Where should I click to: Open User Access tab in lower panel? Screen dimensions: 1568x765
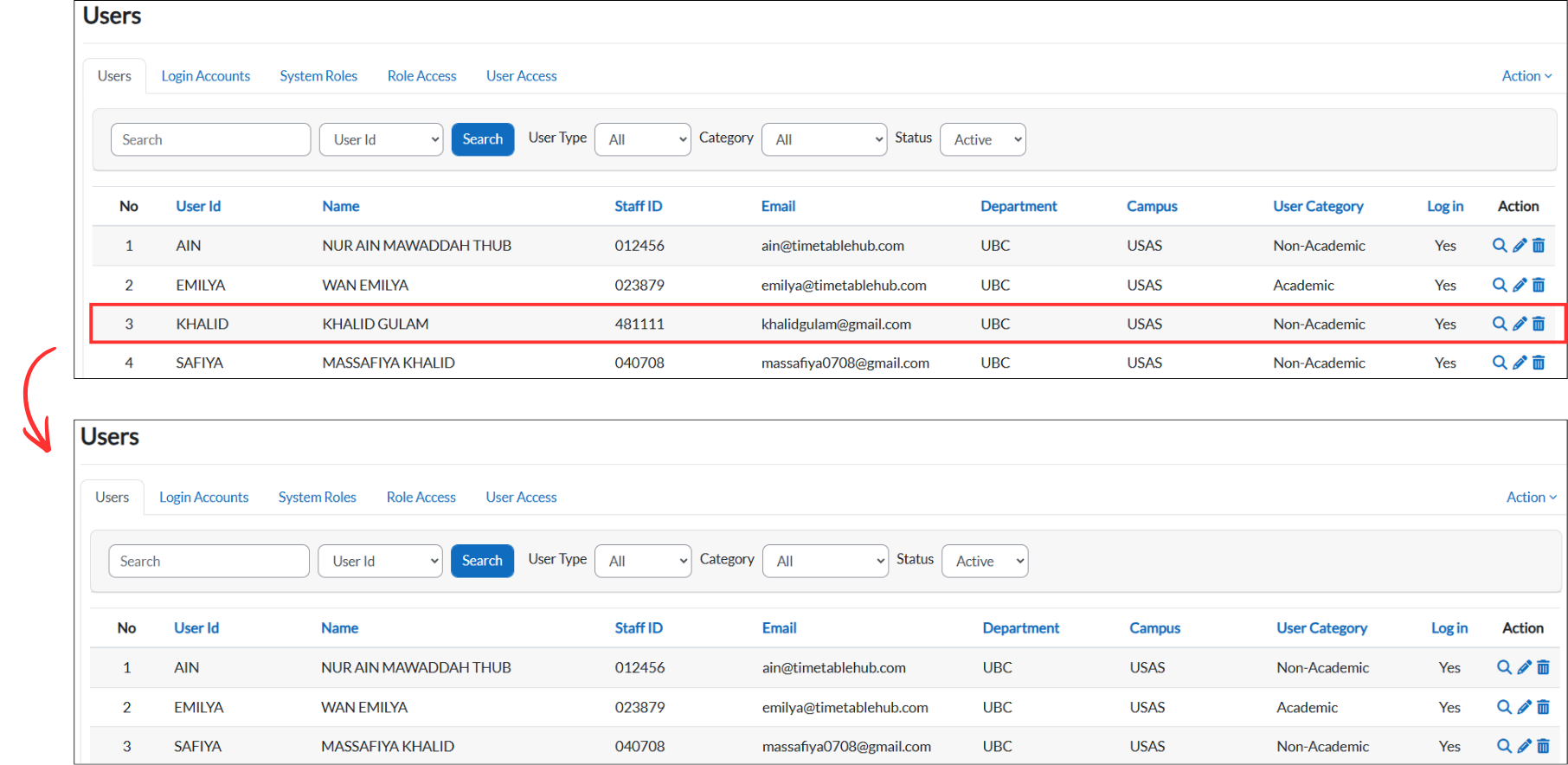pos(521,498)
